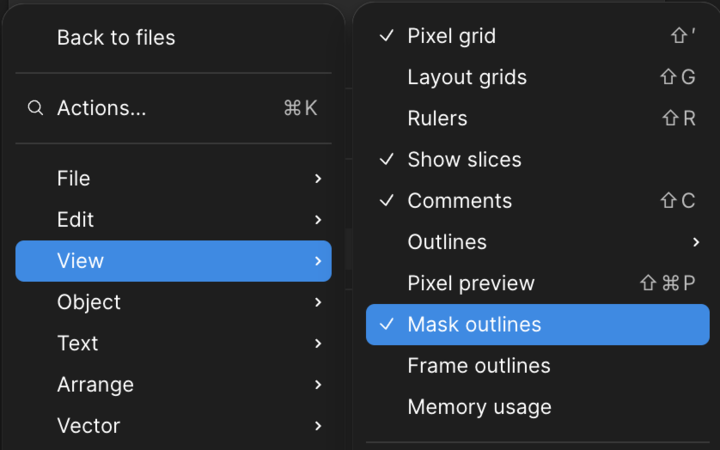The width and height of the screenshot is (720, 450).
Task: Select the highlighted View menu item
Action: click(x=174, y=261)
